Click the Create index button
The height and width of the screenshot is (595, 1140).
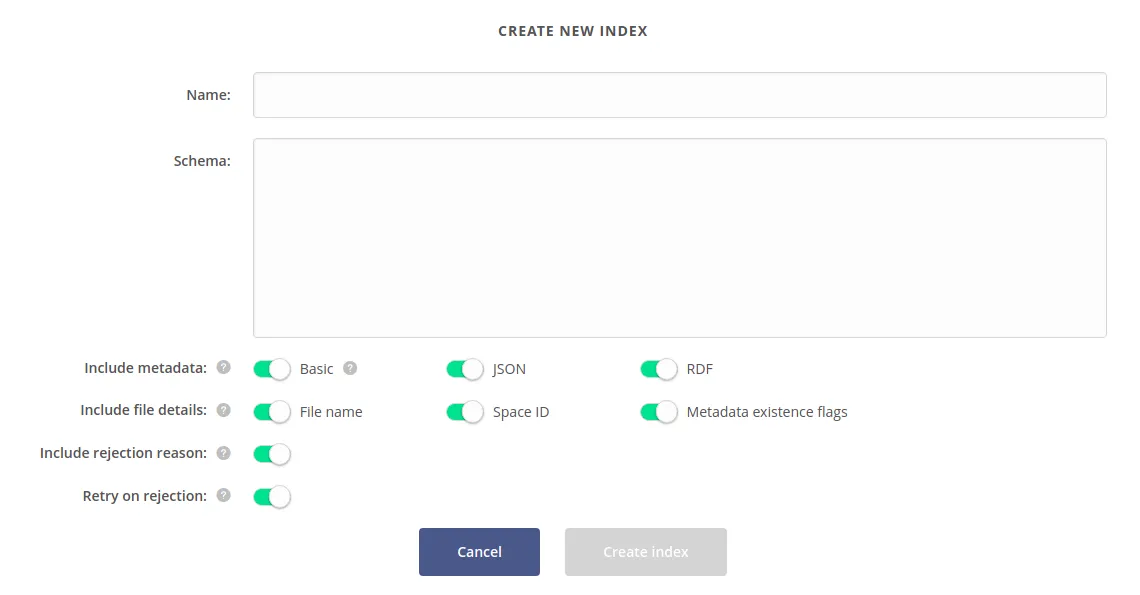pyautogui.click(x=645, y=551)
